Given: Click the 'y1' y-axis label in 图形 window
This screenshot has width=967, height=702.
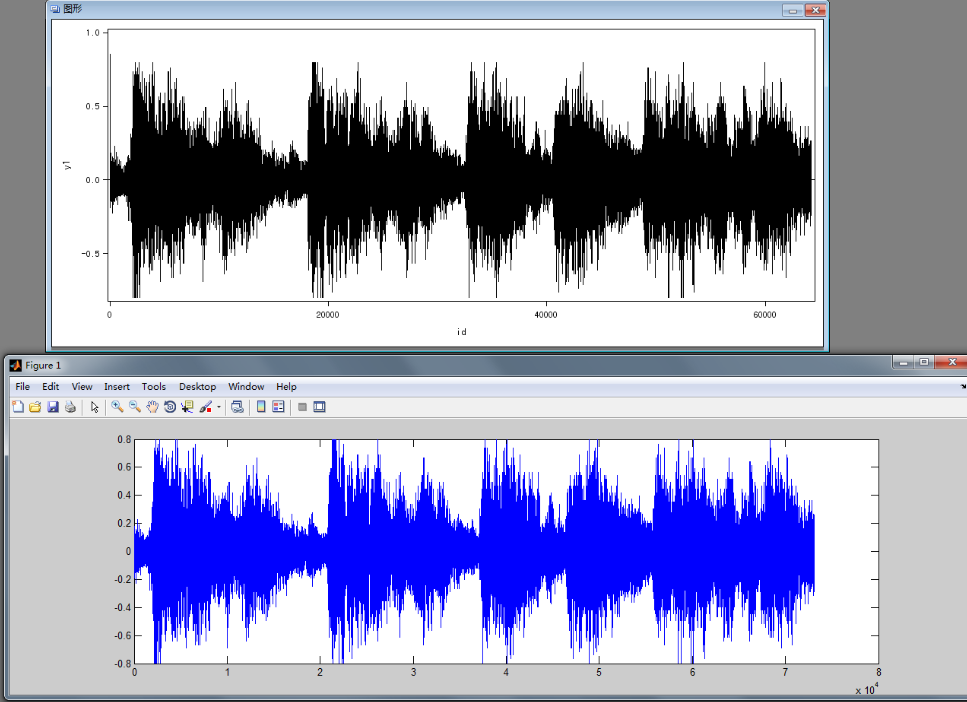Looking at the screenshot, I should (x=67, y=165).
